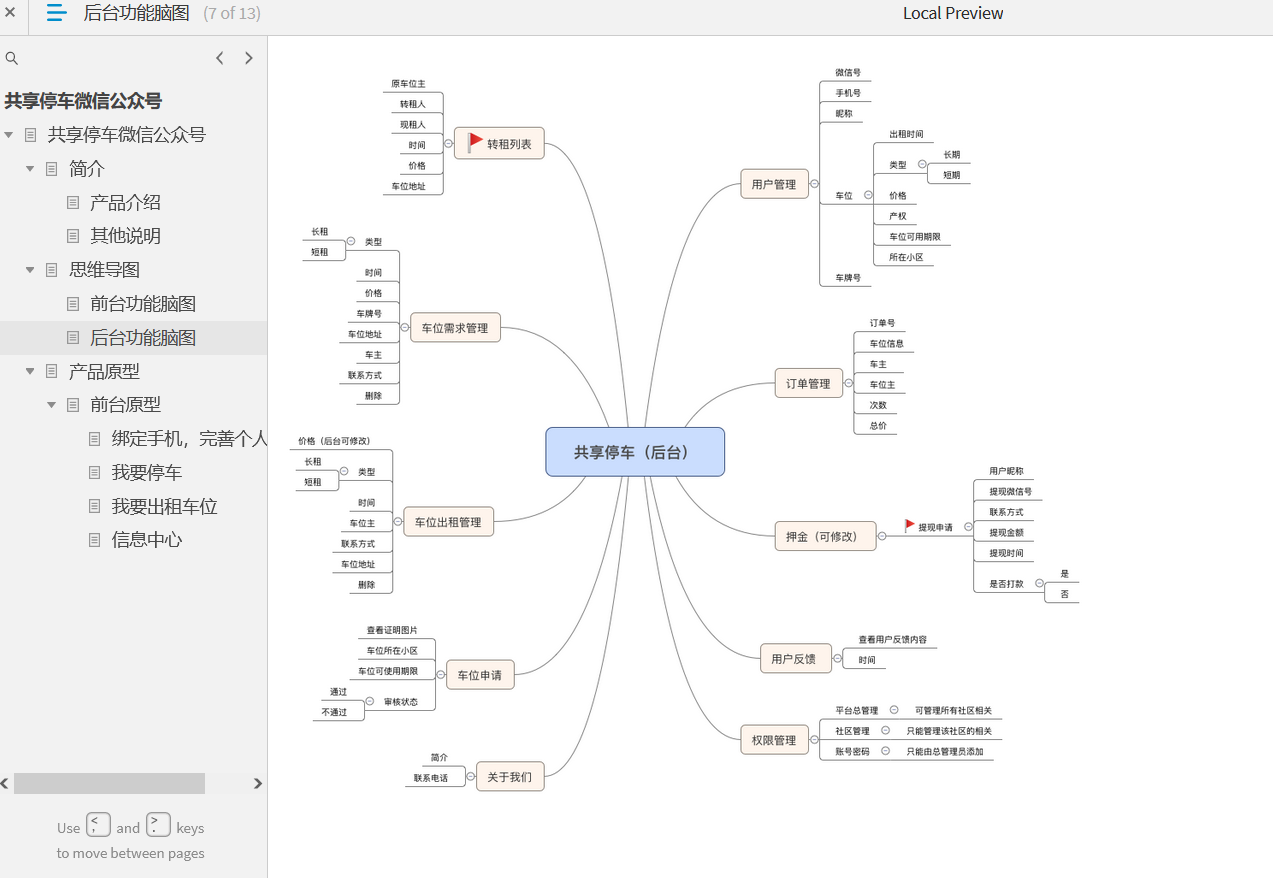Collapse the 提现申请 branch circle

click(x=967, y=526)
